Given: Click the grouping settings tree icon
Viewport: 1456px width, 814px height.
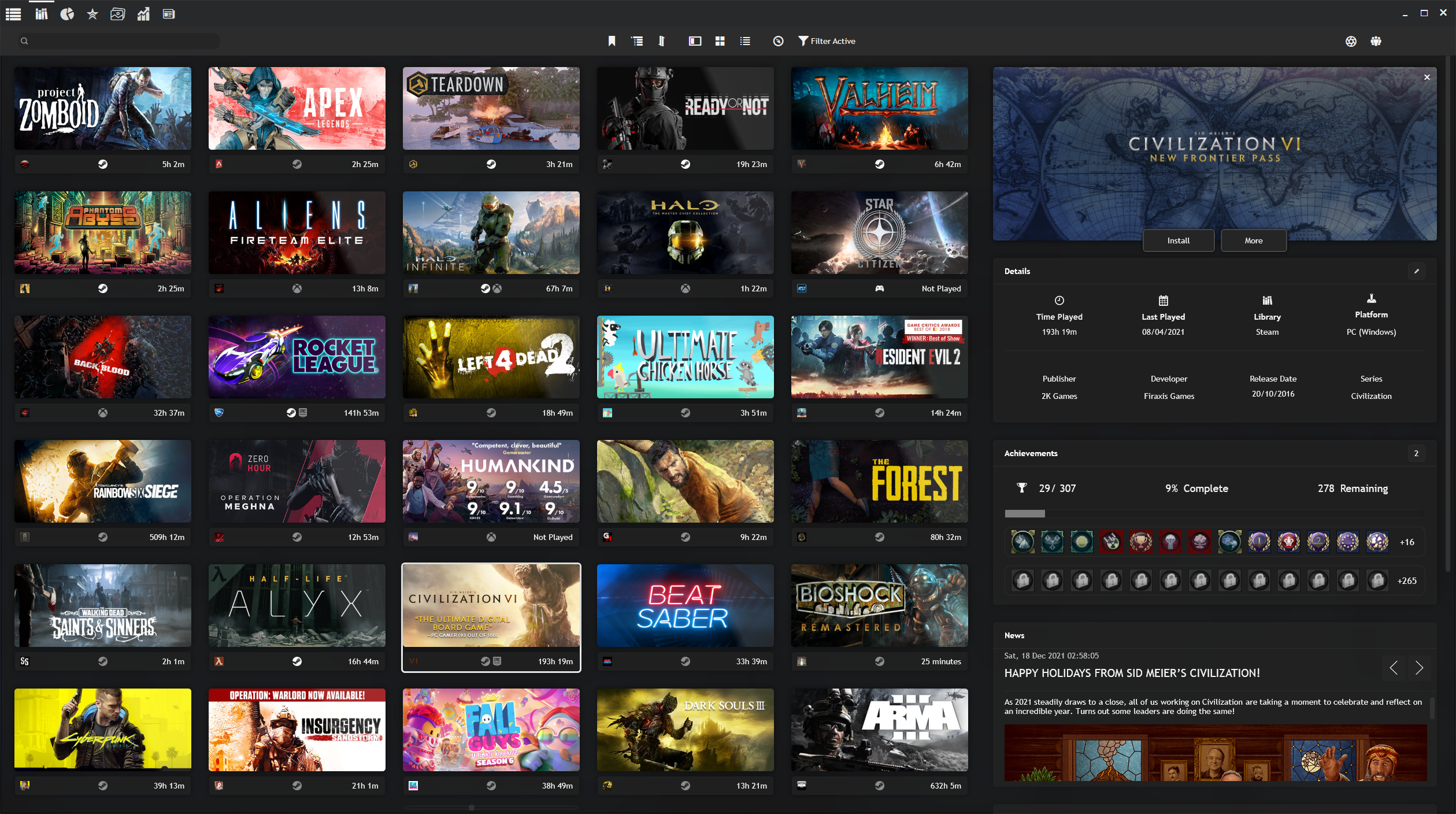Looking at the screenshot, I should pyautogui.click(x=637, y=41).
